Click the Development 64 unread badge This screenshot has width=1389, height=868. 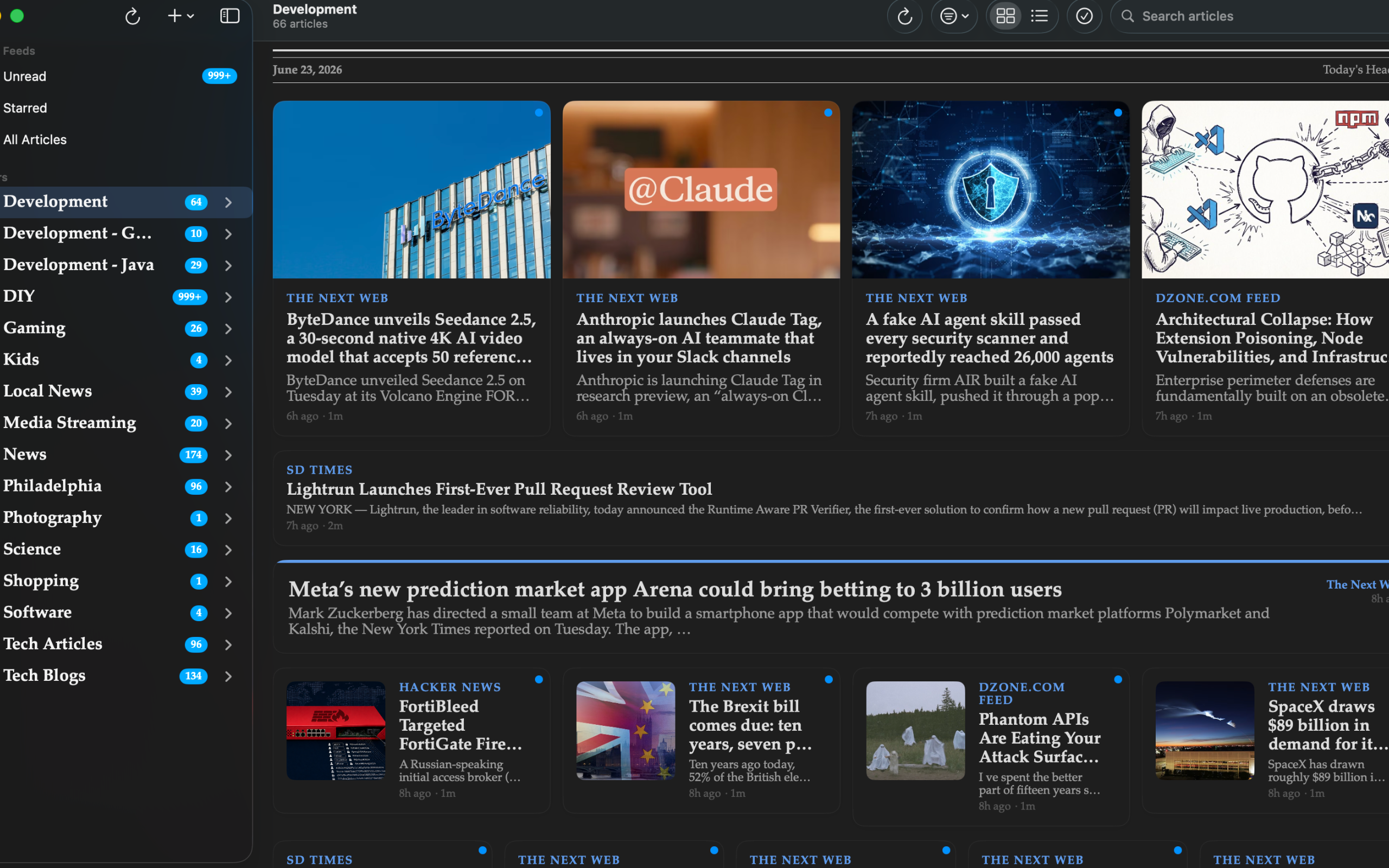[196, 202]
